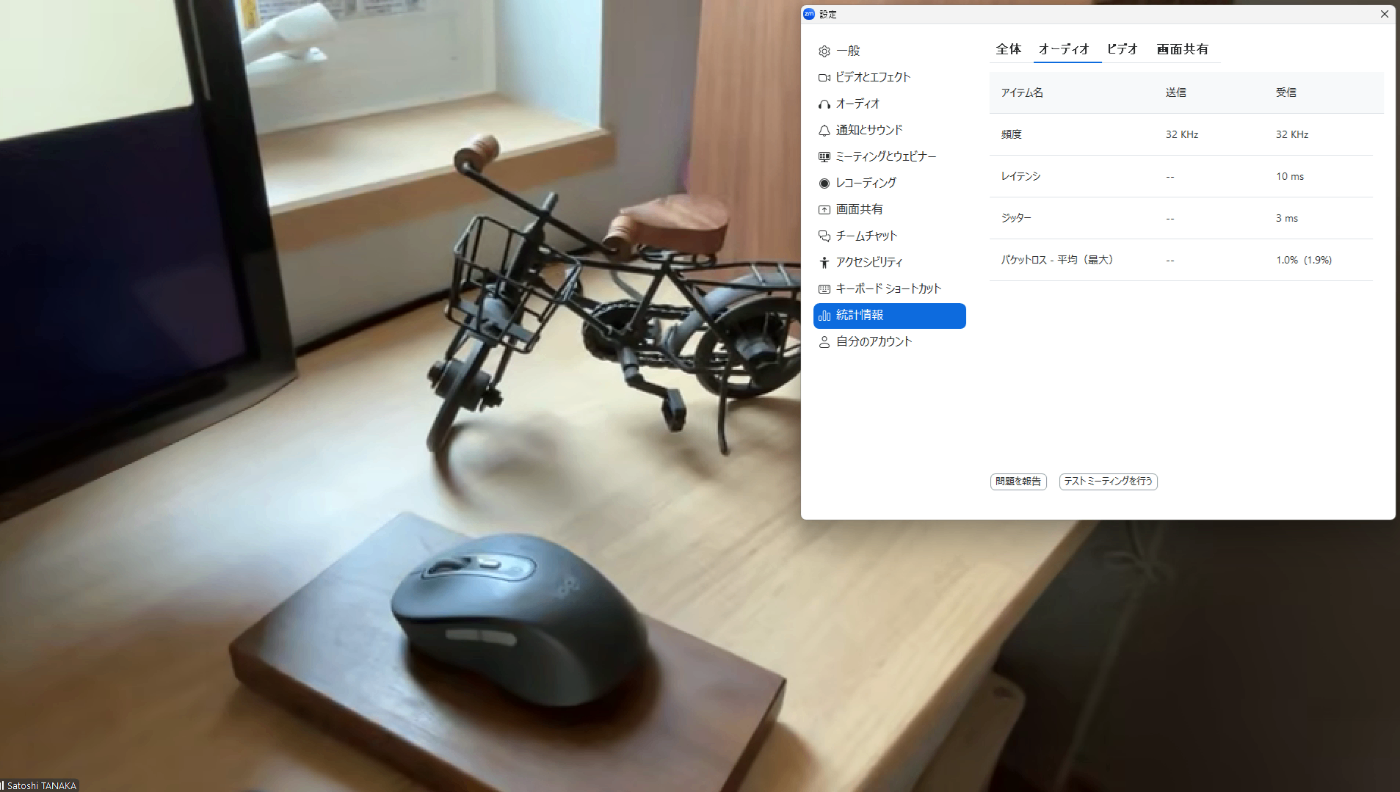Screen dimensions: 1400x792
Task: Open 画面共有 settings in the sidebar
Action: (889, 210)
